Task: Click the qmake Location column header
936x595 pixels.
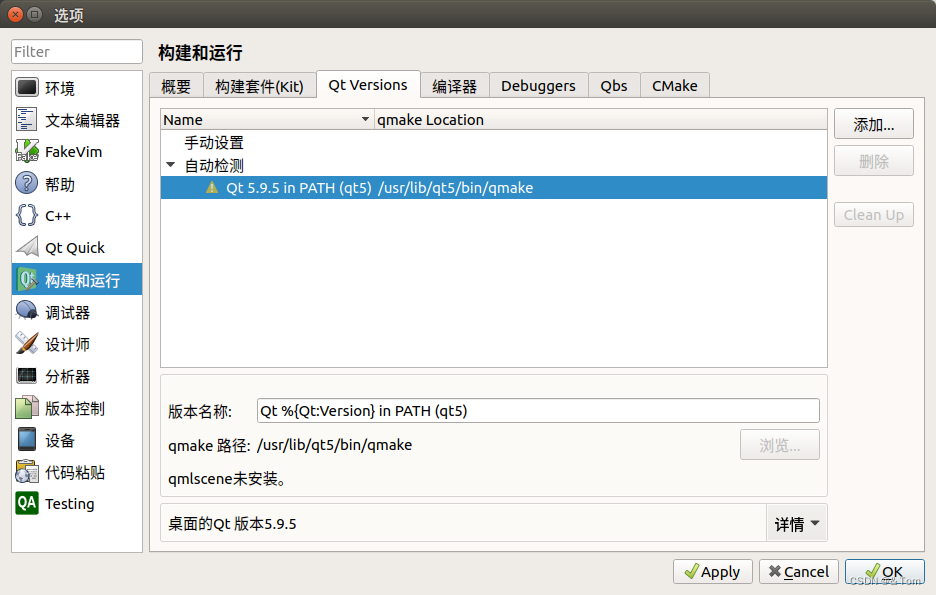Action: coord(601,119)
